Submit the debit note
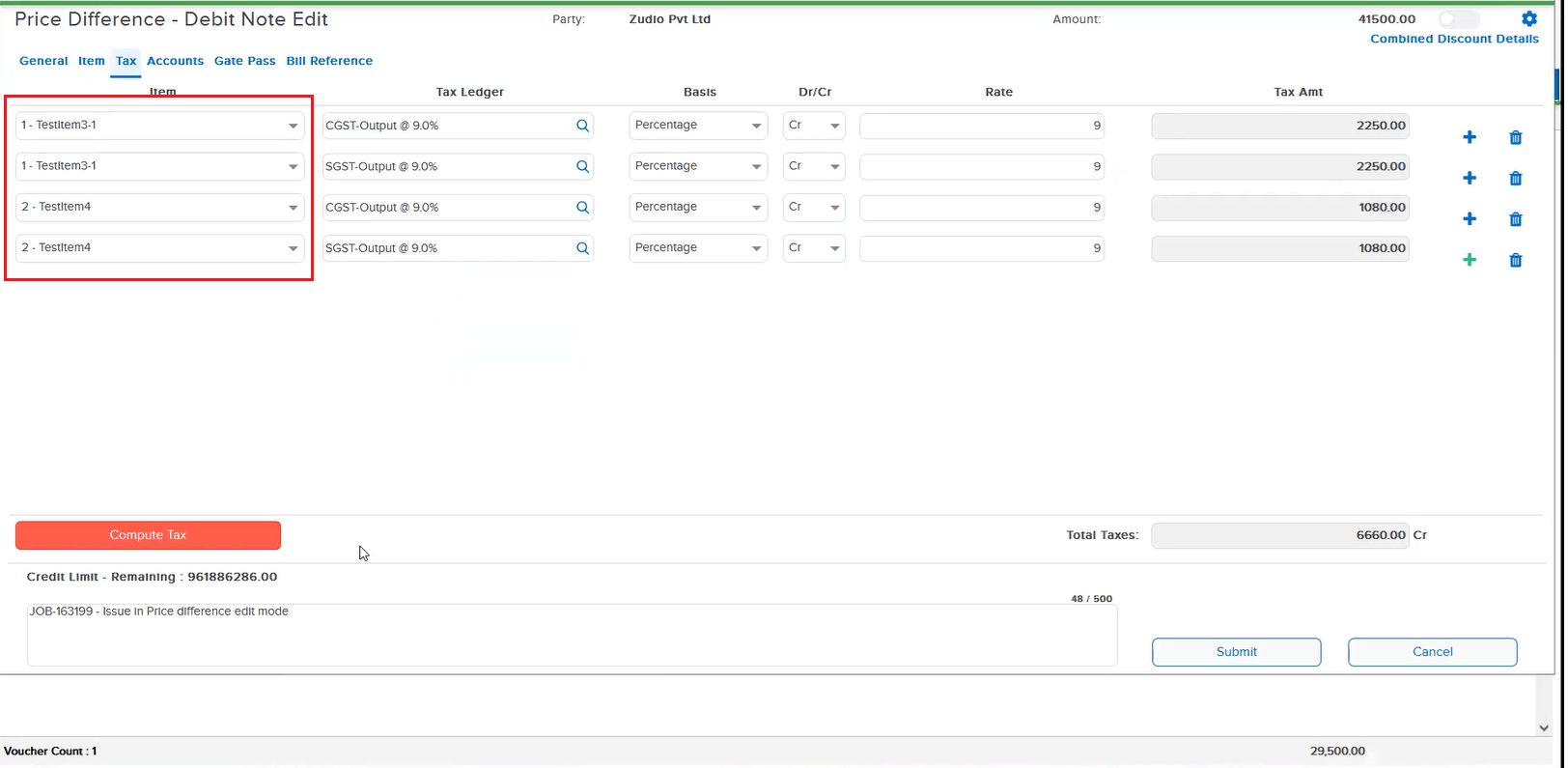This screenshot has height=768, width=1568. 1236,652
